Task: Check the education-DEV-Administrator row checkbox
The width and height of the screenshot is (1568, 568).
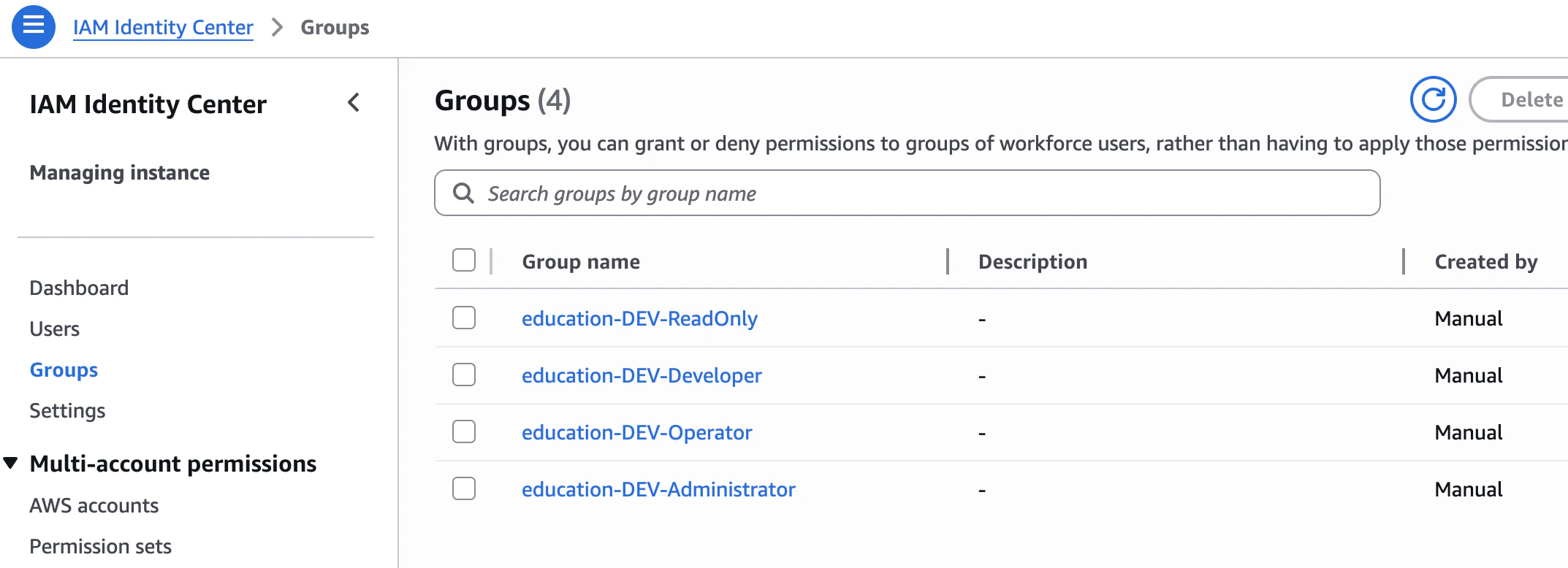Action: [x=464, y=488]
